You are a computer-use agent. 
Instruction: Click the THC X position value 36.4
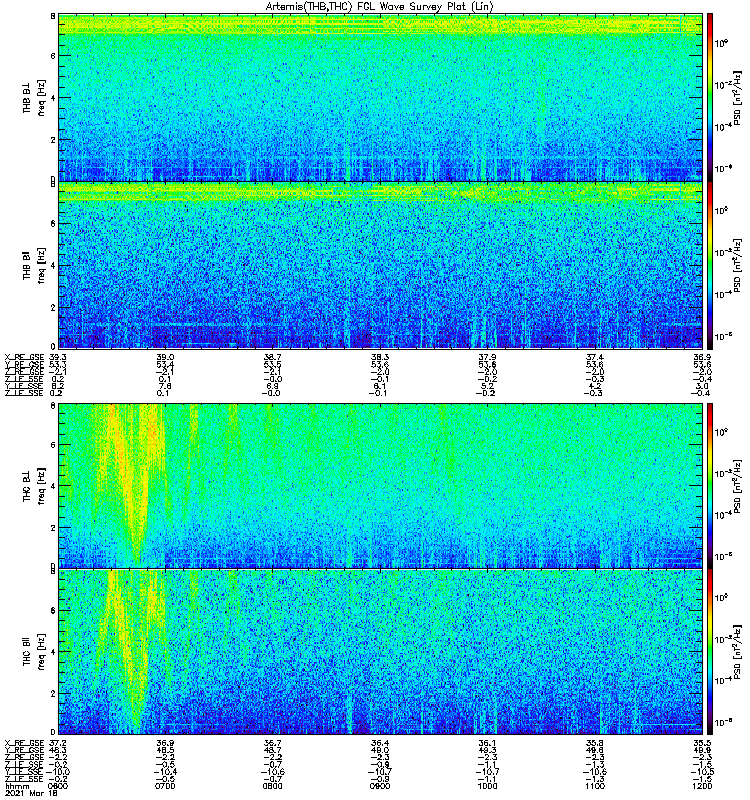click(x=380, y=743)
